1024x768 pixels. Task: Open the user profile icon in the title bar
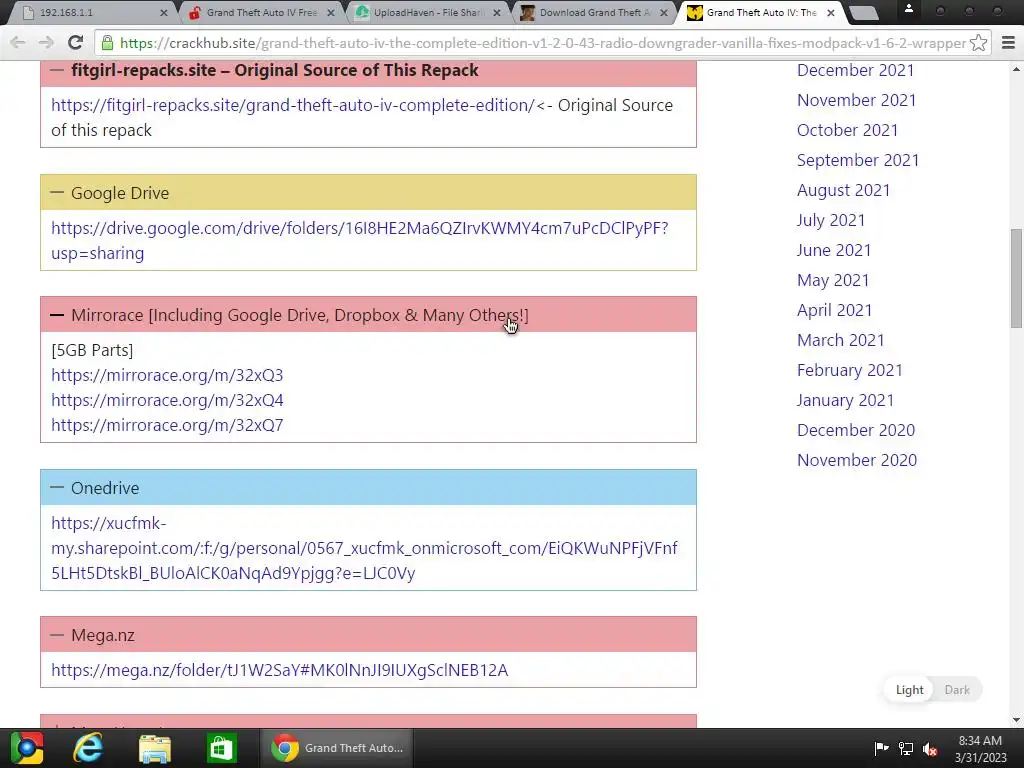(908, 10)
